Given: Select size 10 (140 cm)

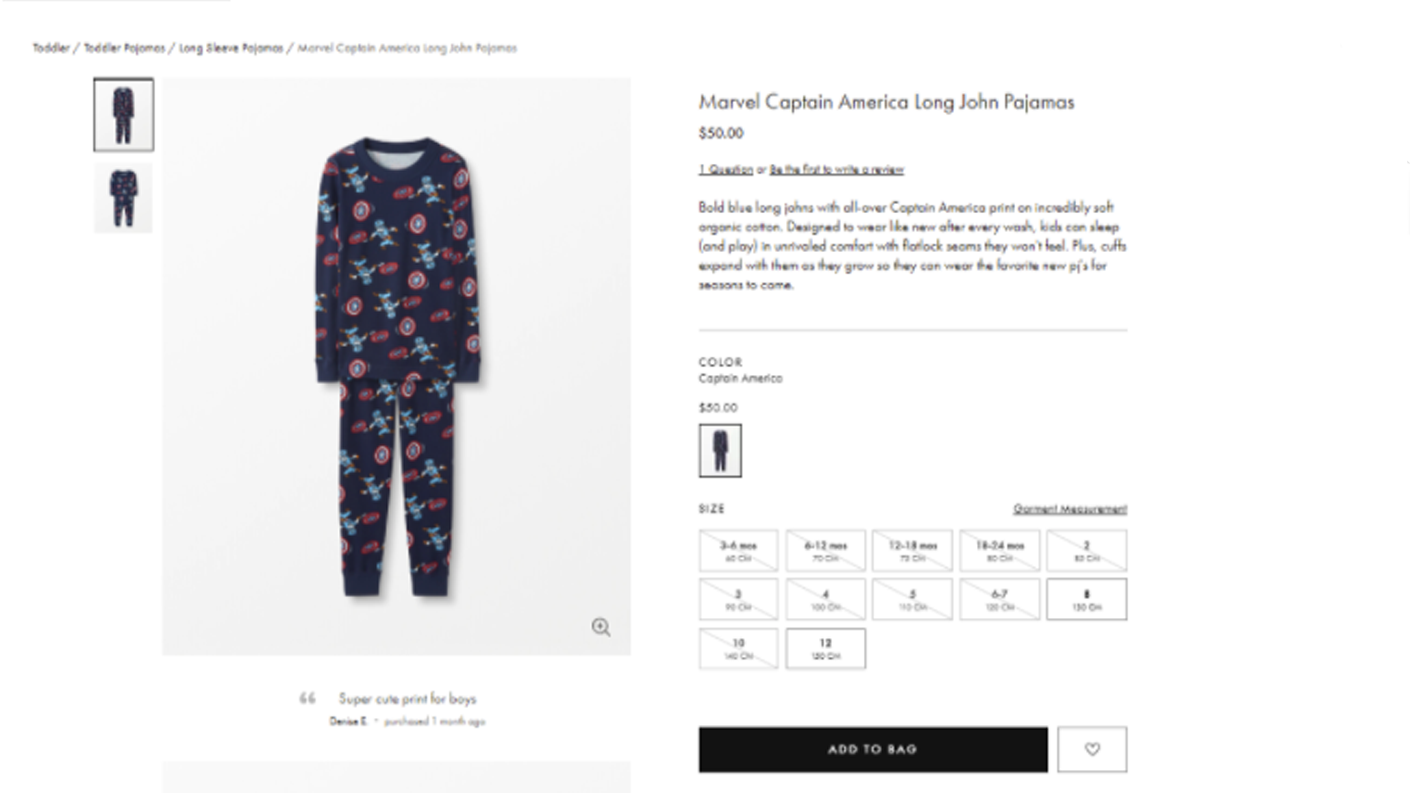Looking at the screenshot, I should pyautogui.click(x=738, y=649).
